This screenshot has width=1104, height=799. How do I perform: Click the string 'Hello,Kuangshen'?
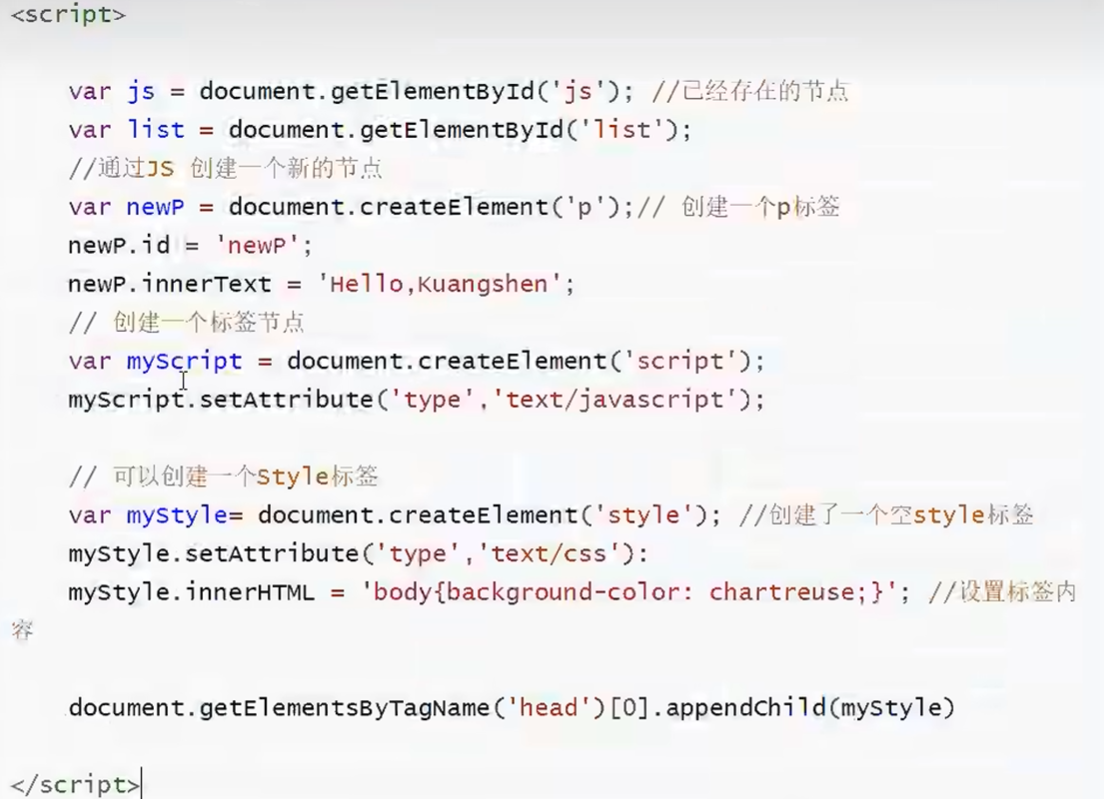[x=438, y=284]
